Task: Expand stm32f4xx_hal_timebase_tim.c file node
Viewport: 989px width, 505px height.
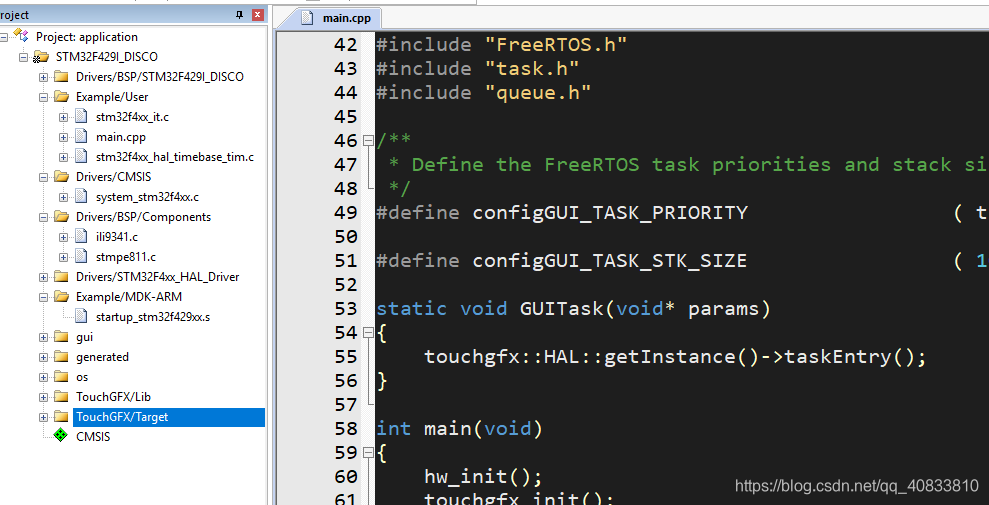Action: click(x=64, y=157)
